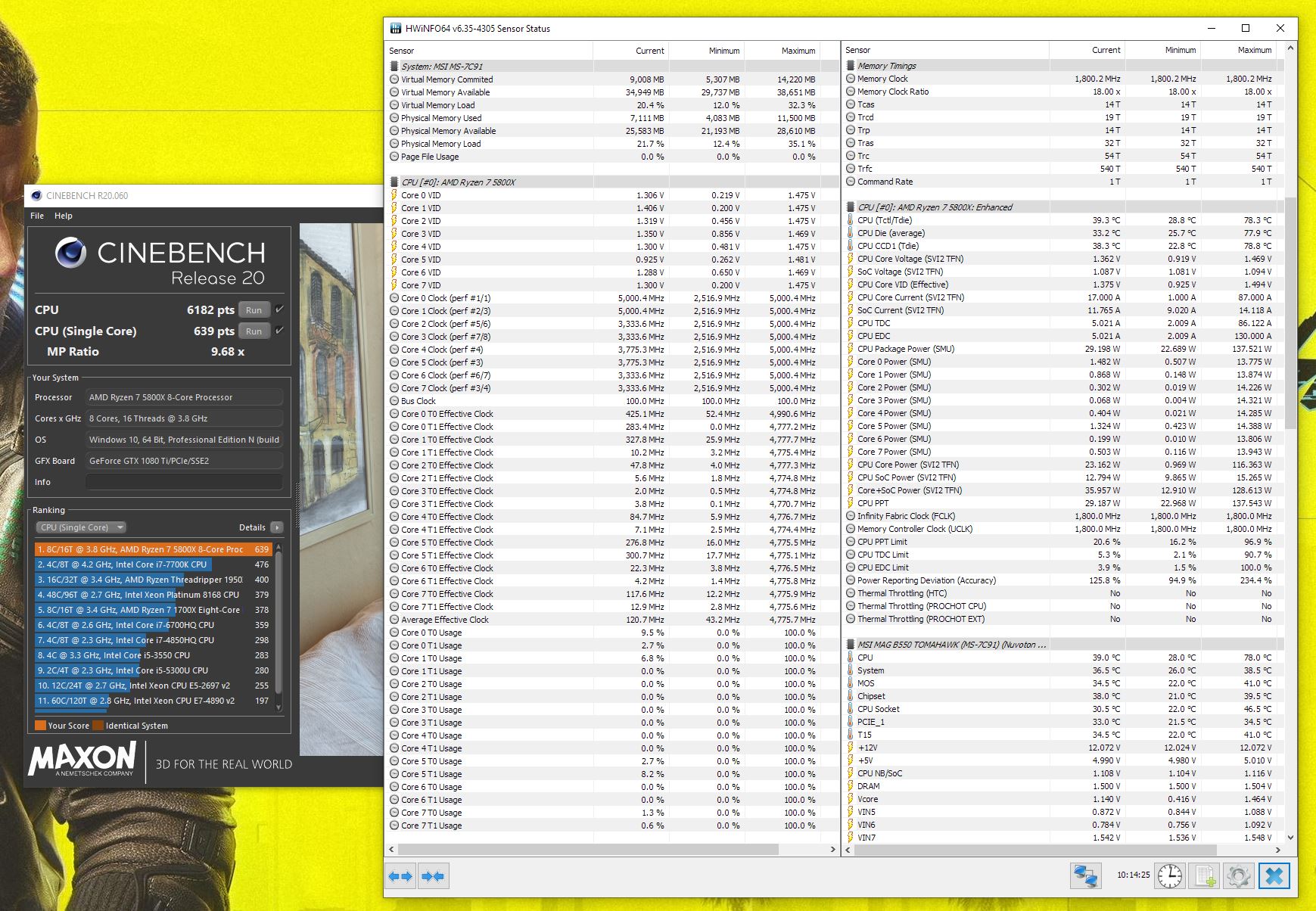The height and width of the screenshot is (911, 1316).
Task: Select the AMD Ryzen 7 5800X ranking entry
Action: tap(153, 549)
